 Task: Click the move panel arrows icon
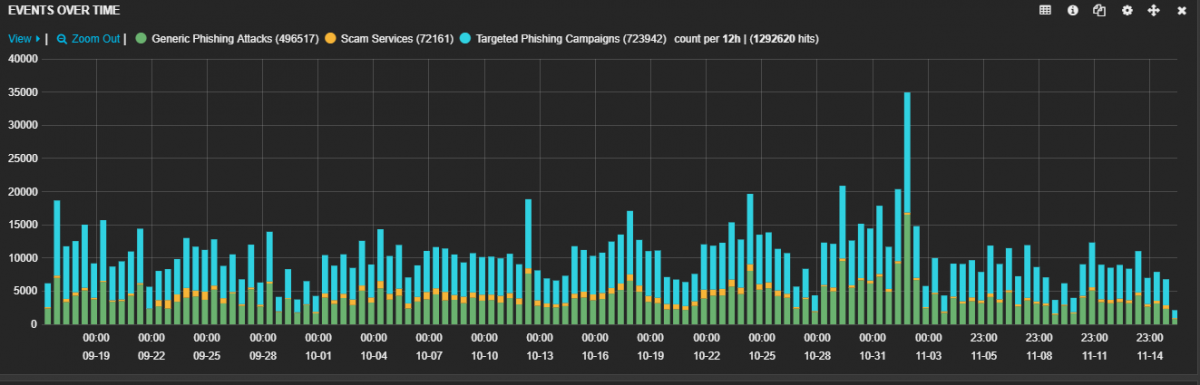click(1153, 10)
